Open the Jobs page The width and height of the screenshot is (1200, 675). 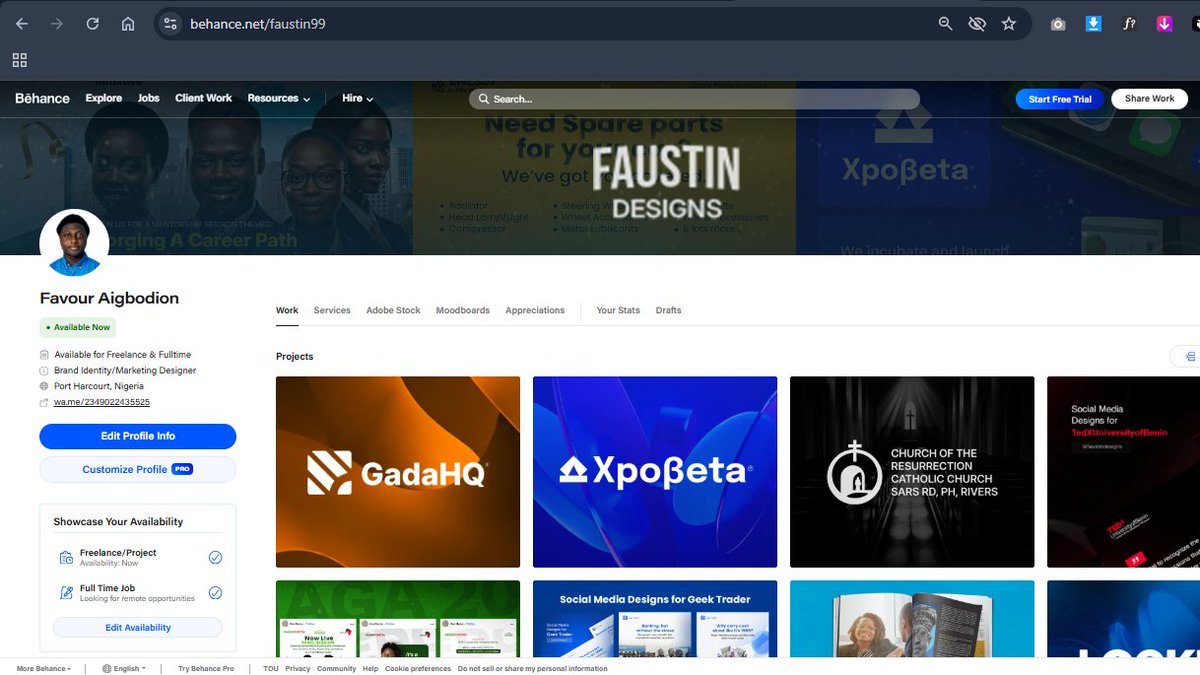tap(149, 98)
